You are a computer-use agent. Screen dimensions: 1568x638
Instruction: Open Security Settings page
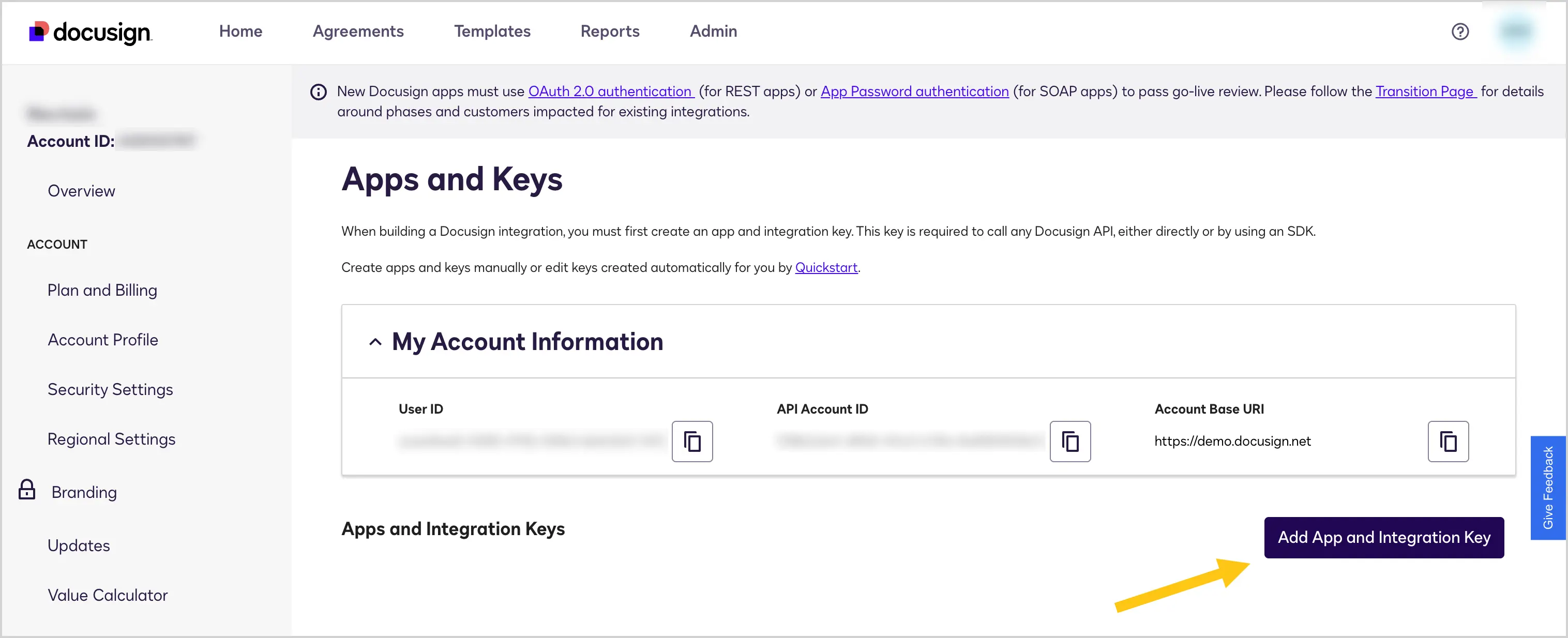(110, 390)
